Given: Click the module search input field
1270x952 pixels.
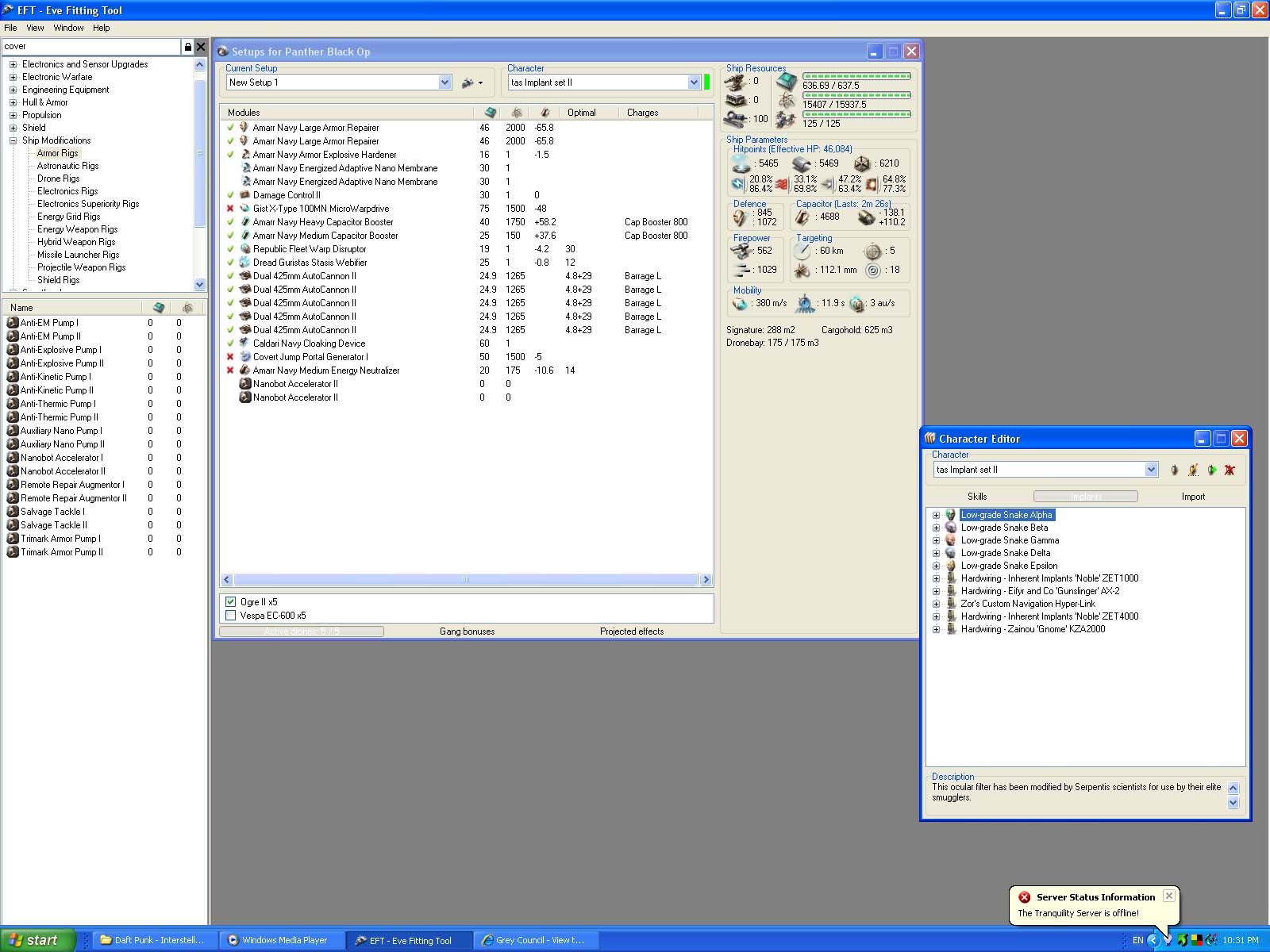Looking at the screenshot, I should pos(91,47).
